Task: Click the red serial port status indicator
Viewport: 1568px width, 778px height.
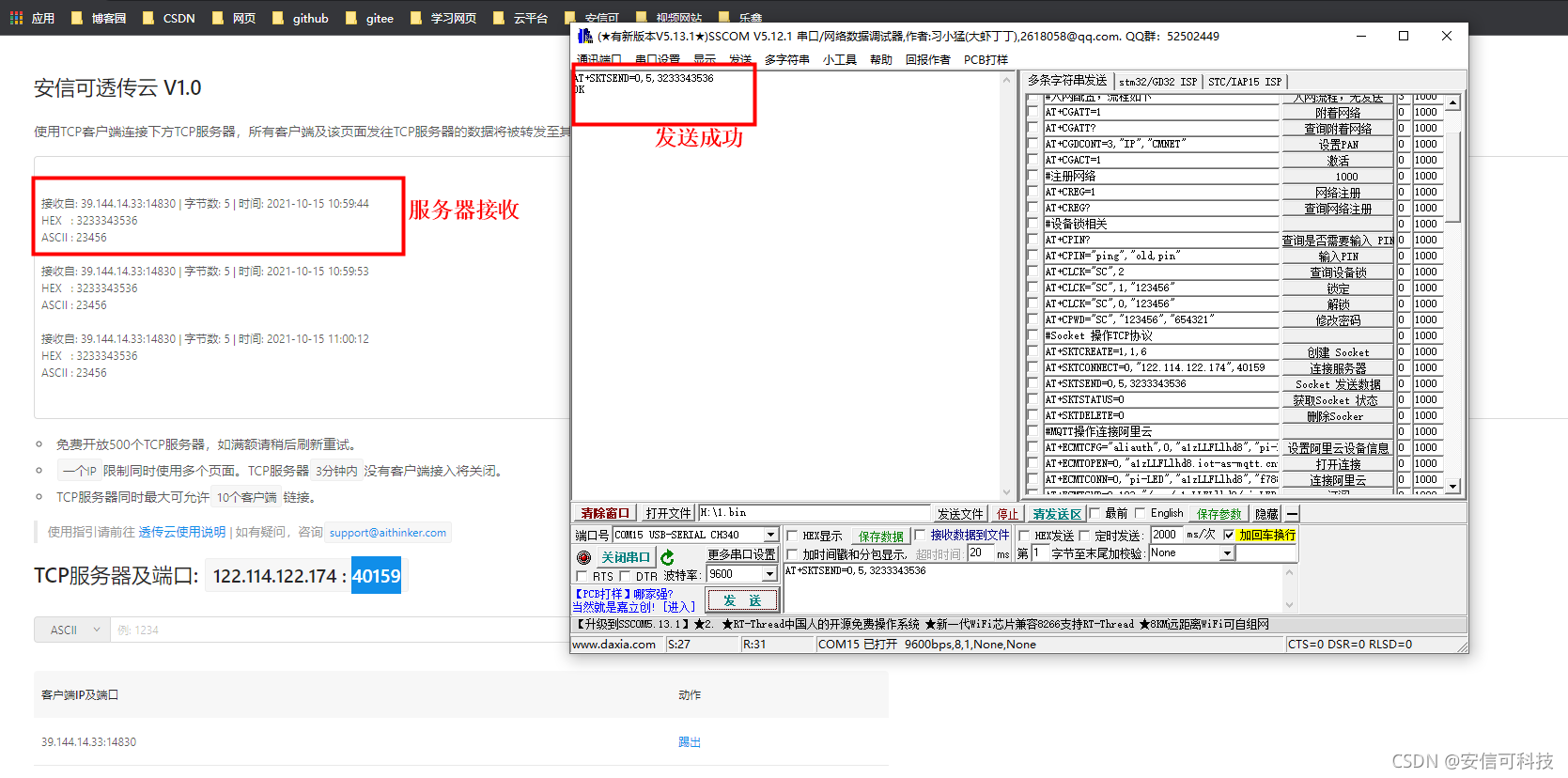Action: (x=583, y=557)
